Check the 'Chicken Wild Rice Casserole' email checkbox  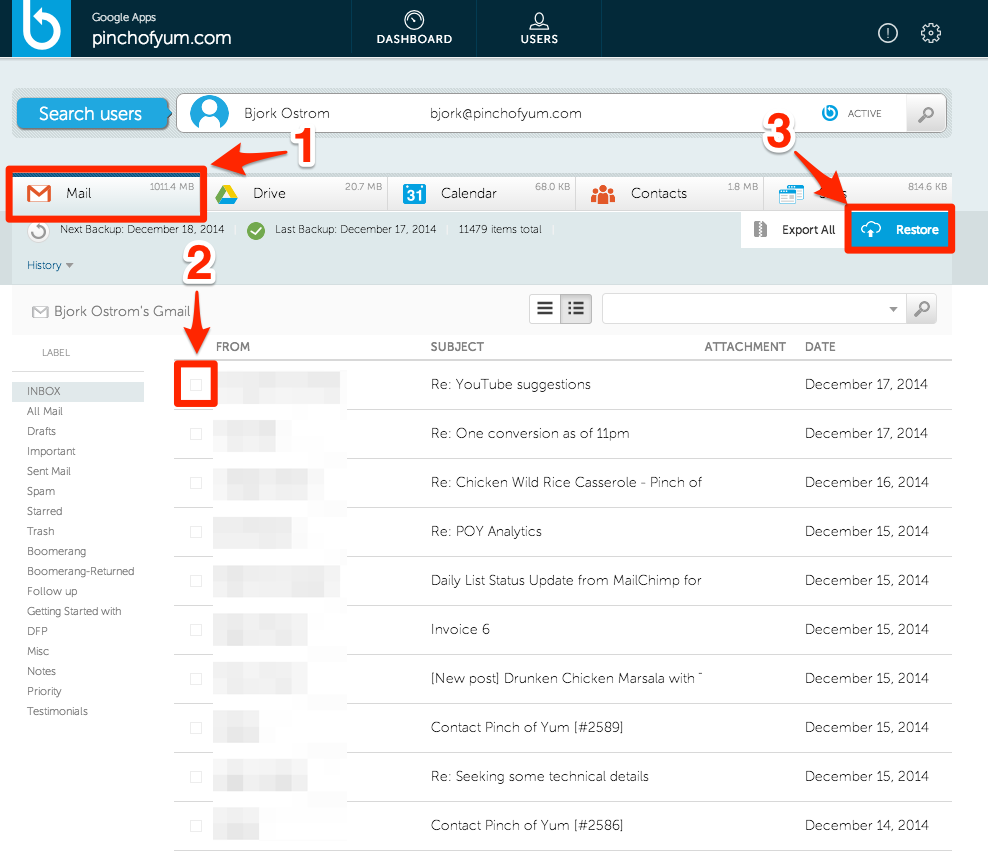click(x=196, y=483)
